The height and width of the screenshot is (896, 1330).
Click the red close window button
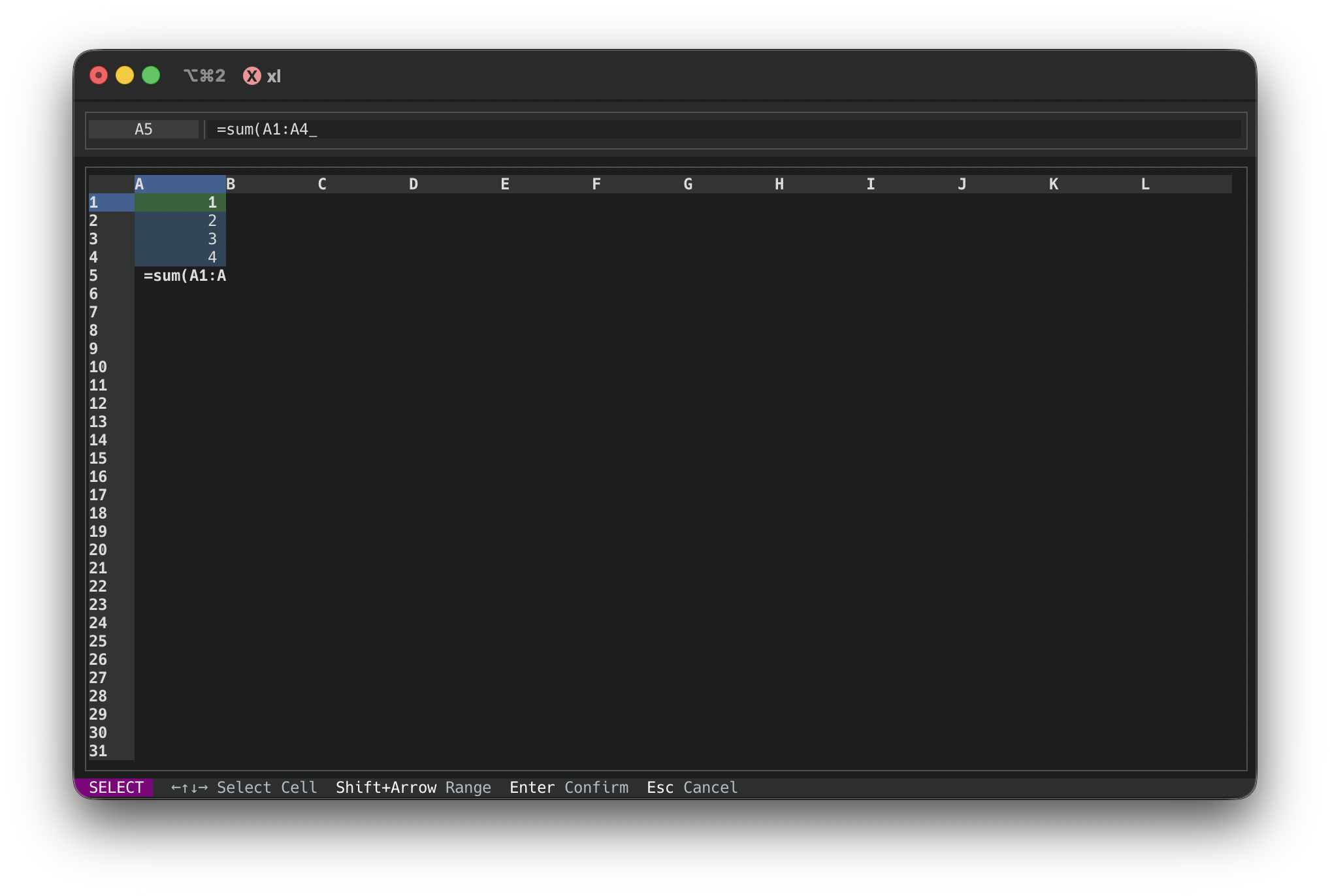point(99,76)
